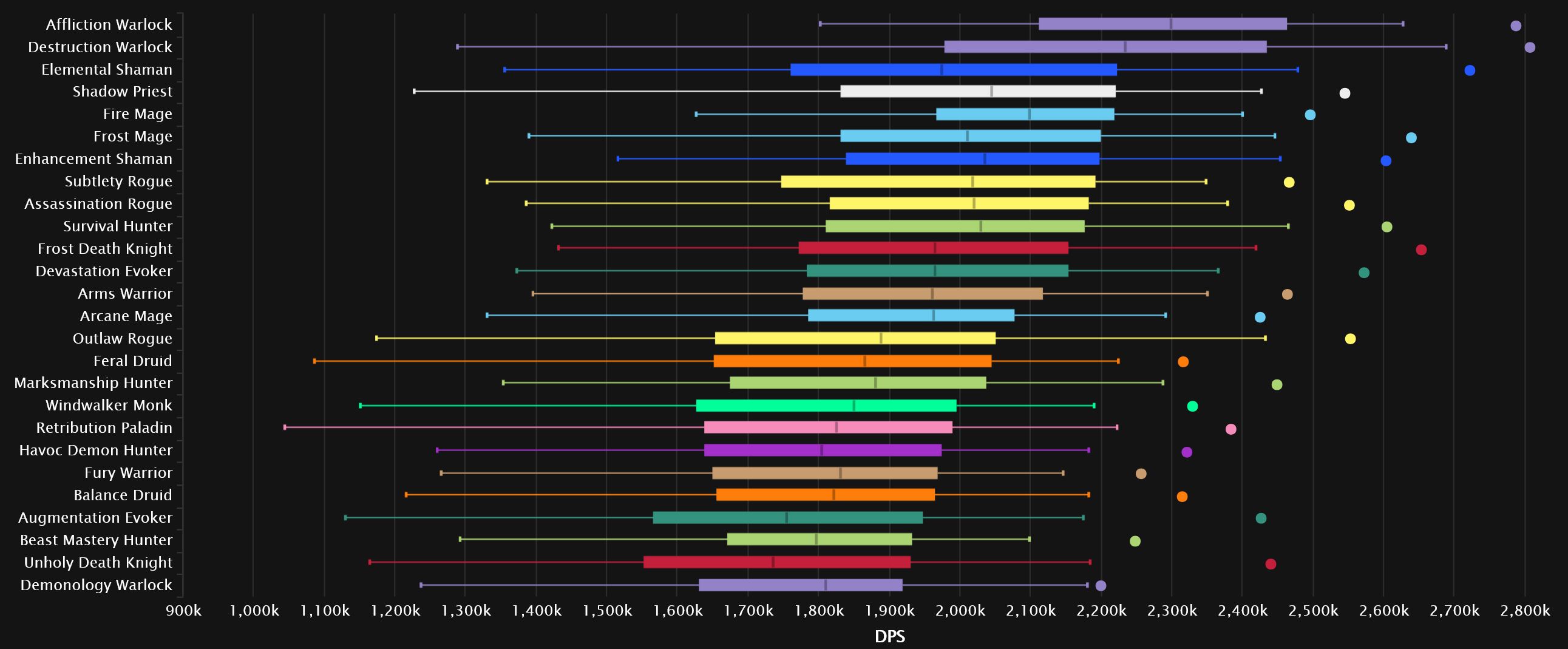Screen dimensions: 1568x649
Task: Click the Fire Mage max outlier dot
Action: (1310, 115)
